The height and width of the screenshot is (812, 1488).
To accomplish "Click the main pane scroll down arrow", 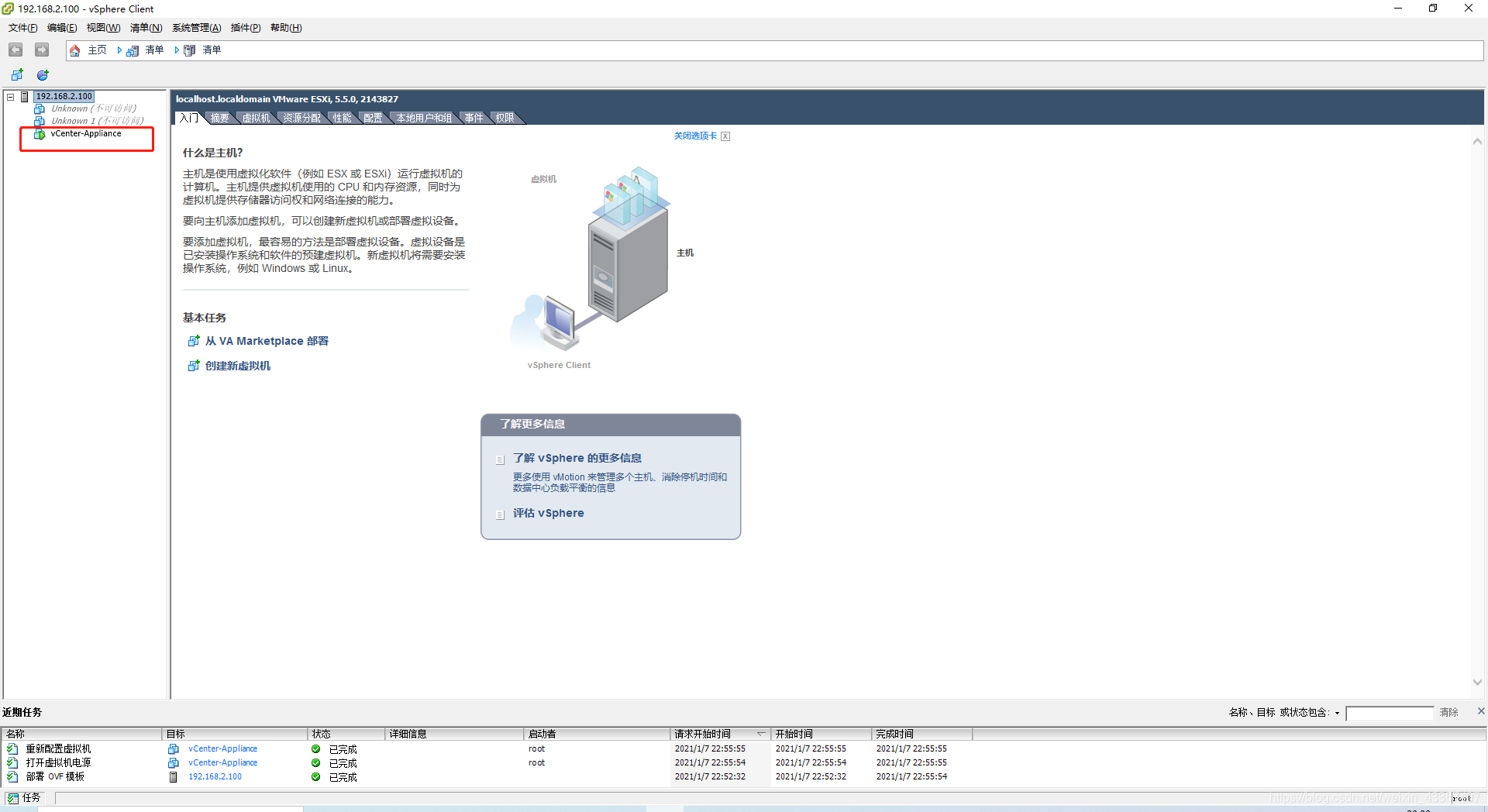I will pos(1477,683).
